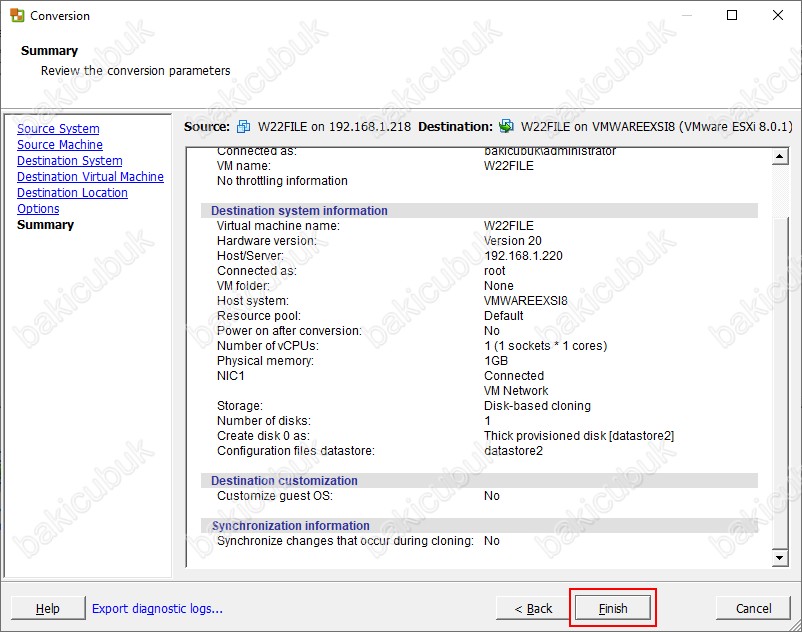Click the Conversion app icon in title bar
This screenshot has width=802, height=632.
tap(17, 15)
